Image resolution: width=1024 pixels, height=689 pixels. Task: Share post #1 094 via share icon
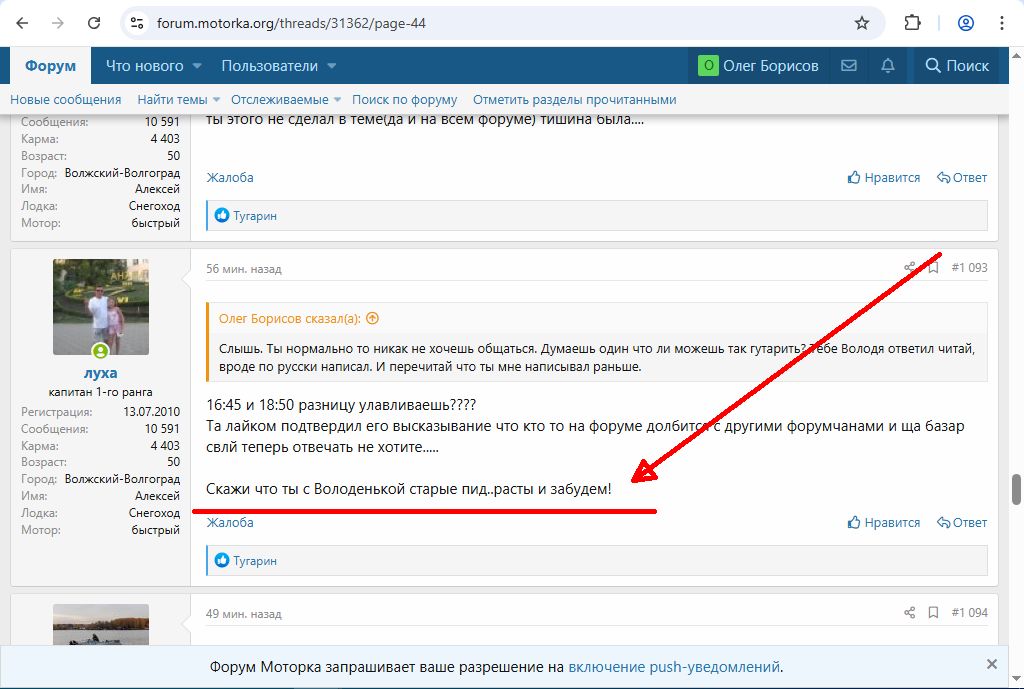909,613
